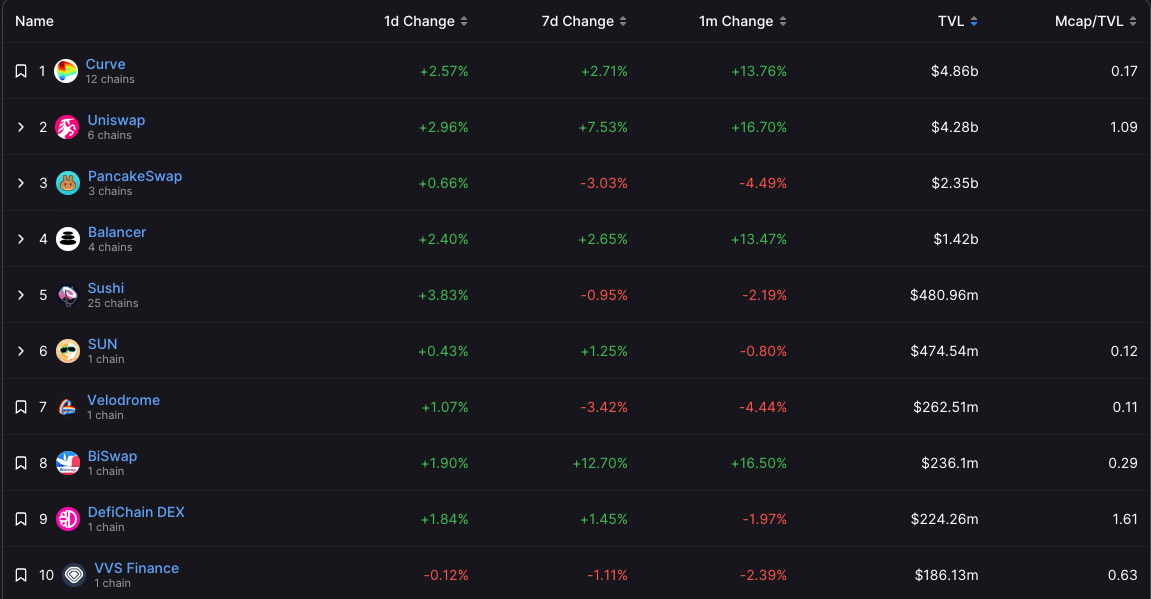The image size is (1151, 599).
Task: Click the Curve protocol logo
Action: pyautogui.click(x=66, y=70)
